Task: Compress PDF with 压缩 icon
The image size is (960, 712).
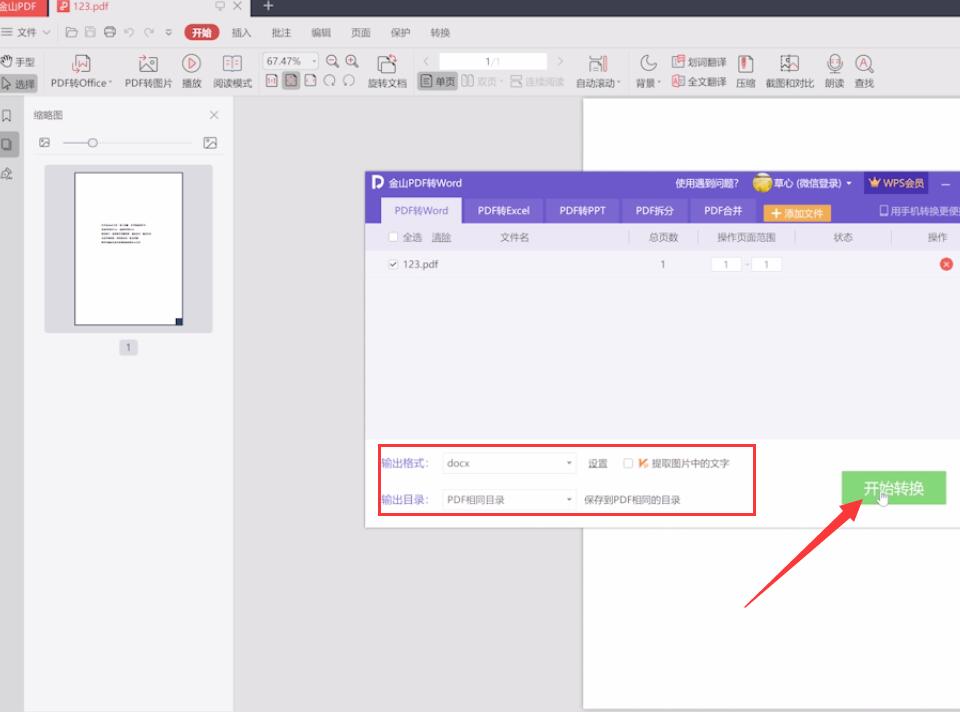Action: pyautogui.click(x=745, y=72)
